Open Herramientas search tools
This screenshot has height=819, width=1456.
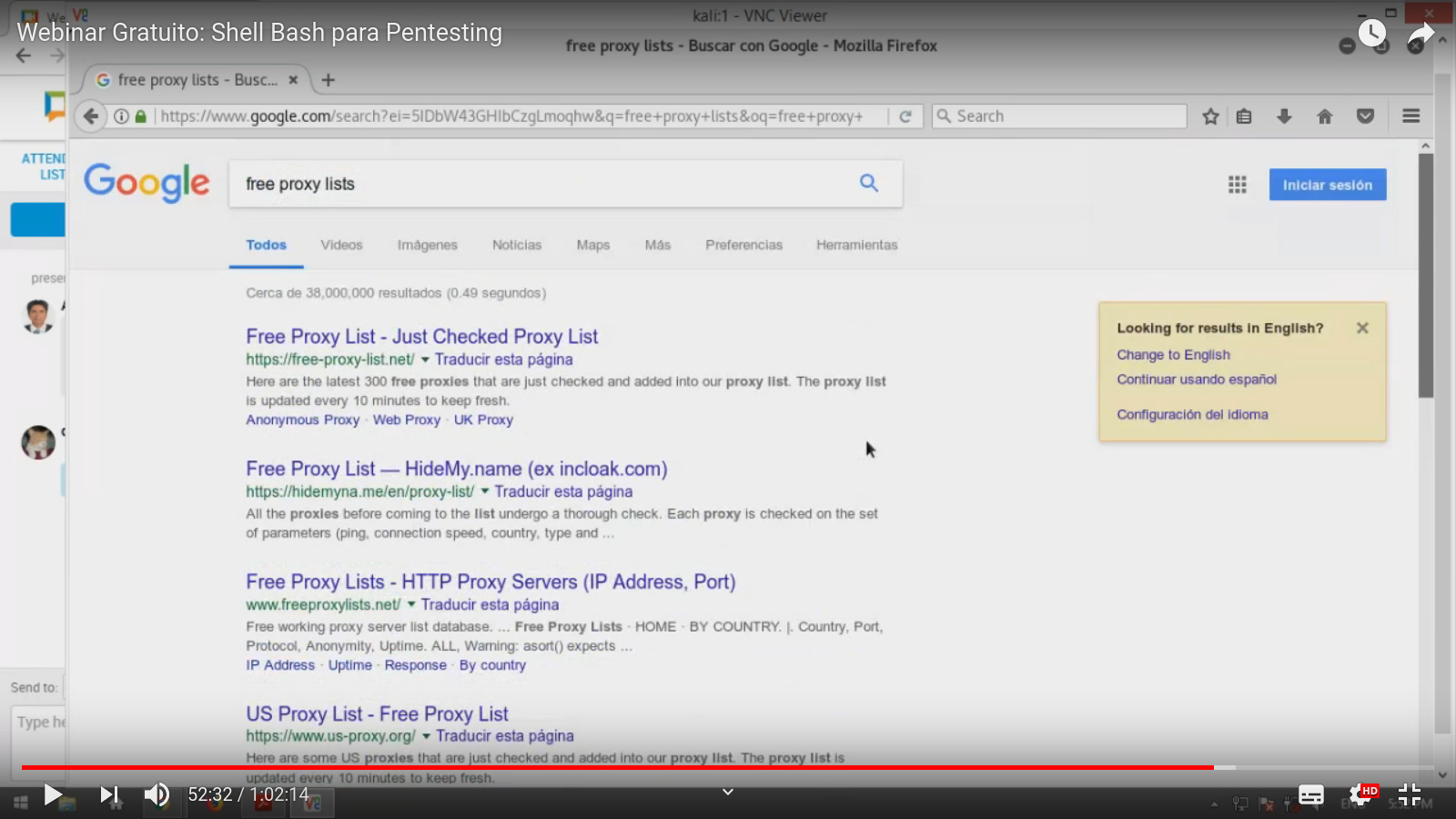click(x=856, y=245)
